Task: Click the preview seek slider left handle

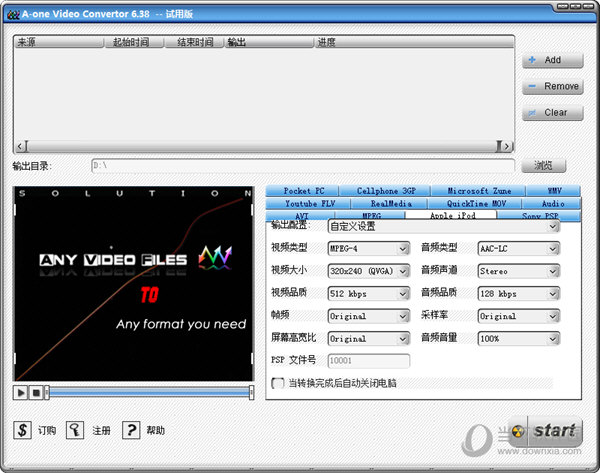Action: click(x=47, y=393)
